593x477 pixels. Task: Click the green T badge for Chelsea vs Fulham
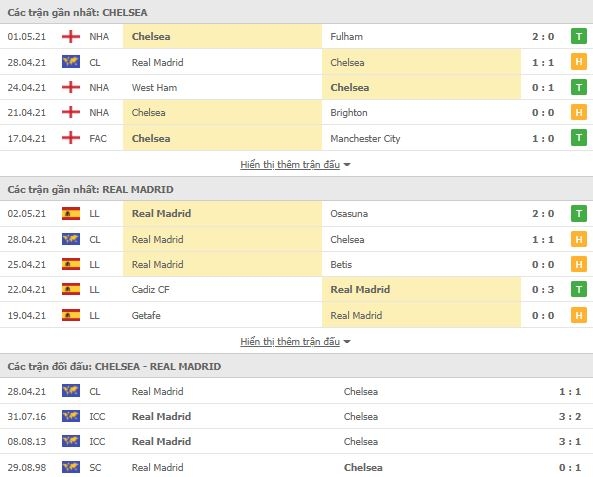579,36
